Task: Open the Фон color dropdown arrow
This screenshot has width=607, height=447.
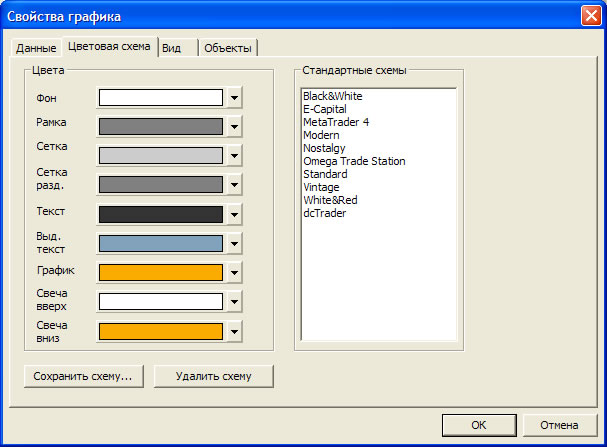Action: 234,98
